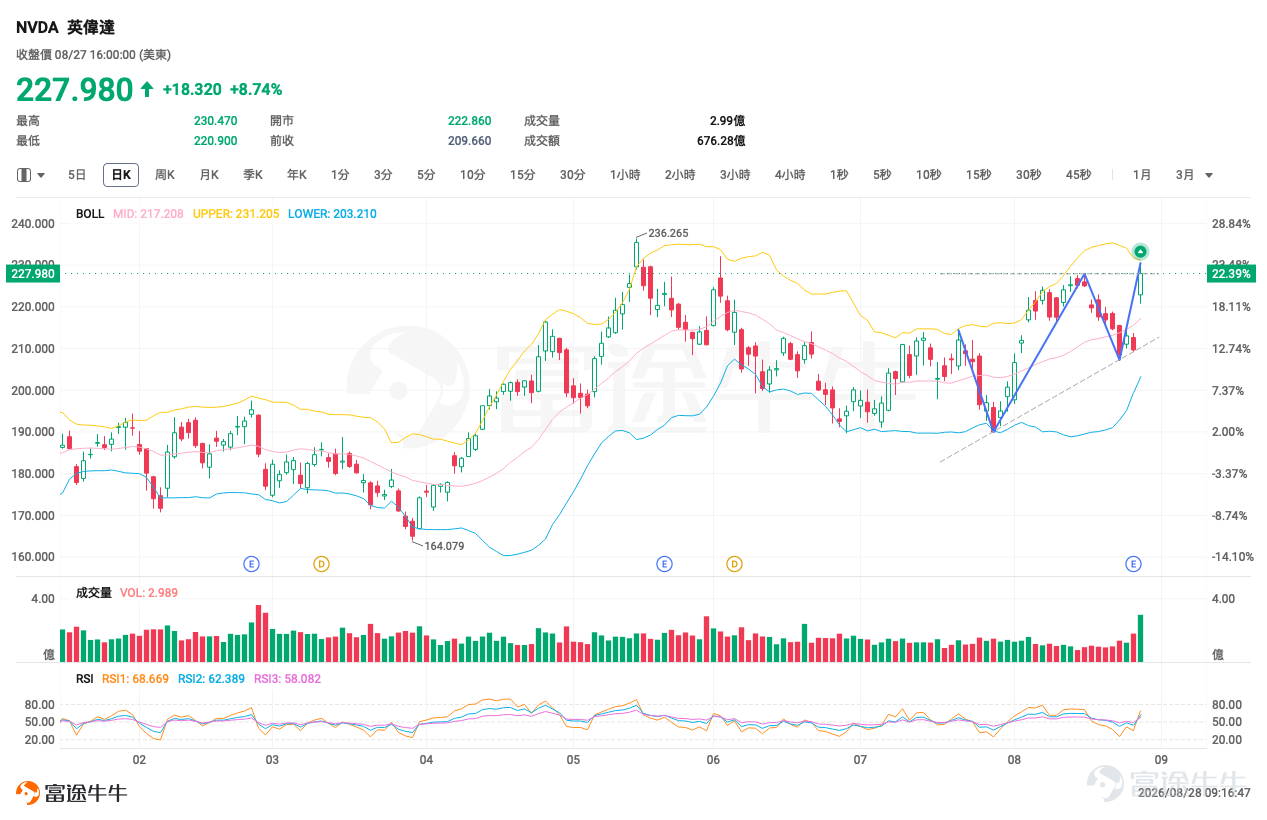Pick the 1秒 interval

[x=839, y=175]
